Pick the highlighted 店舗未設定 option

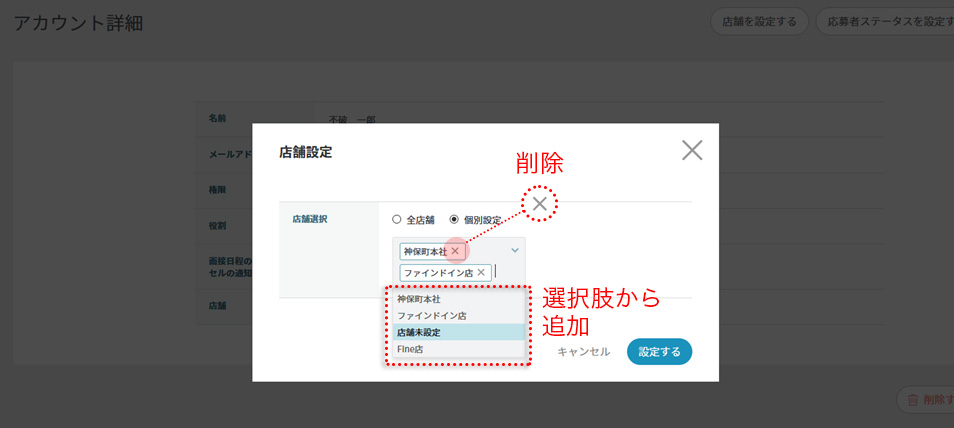418,332
